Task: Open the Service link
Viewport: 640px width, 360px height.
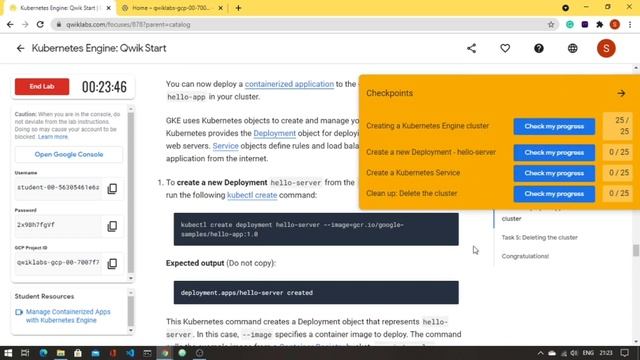Action: tap(225, 146)
